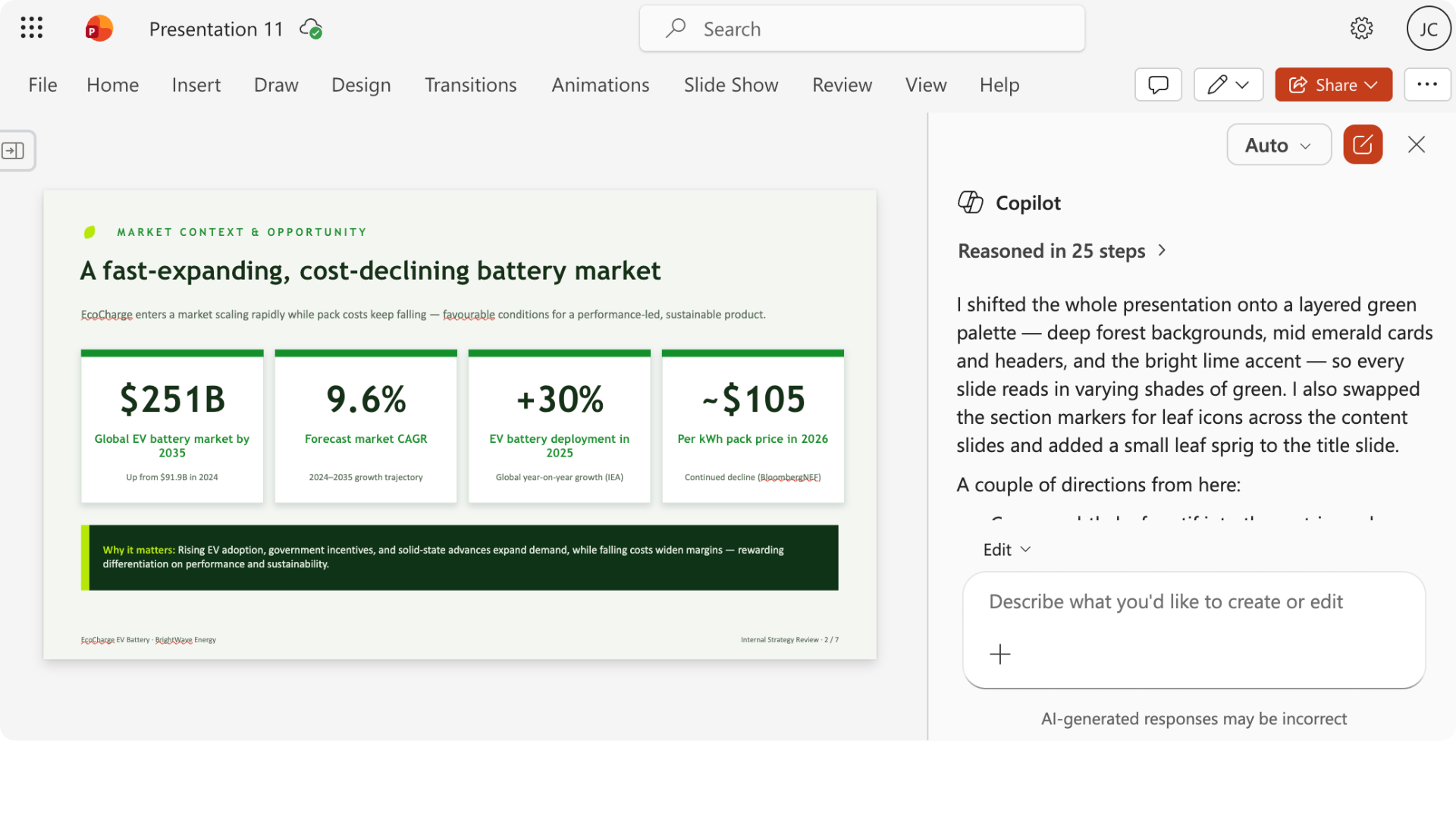The width and height of the screenshot is (1456, 819).
Task: Focus the Copilot prompt input field
Action: pos(1194,629)
